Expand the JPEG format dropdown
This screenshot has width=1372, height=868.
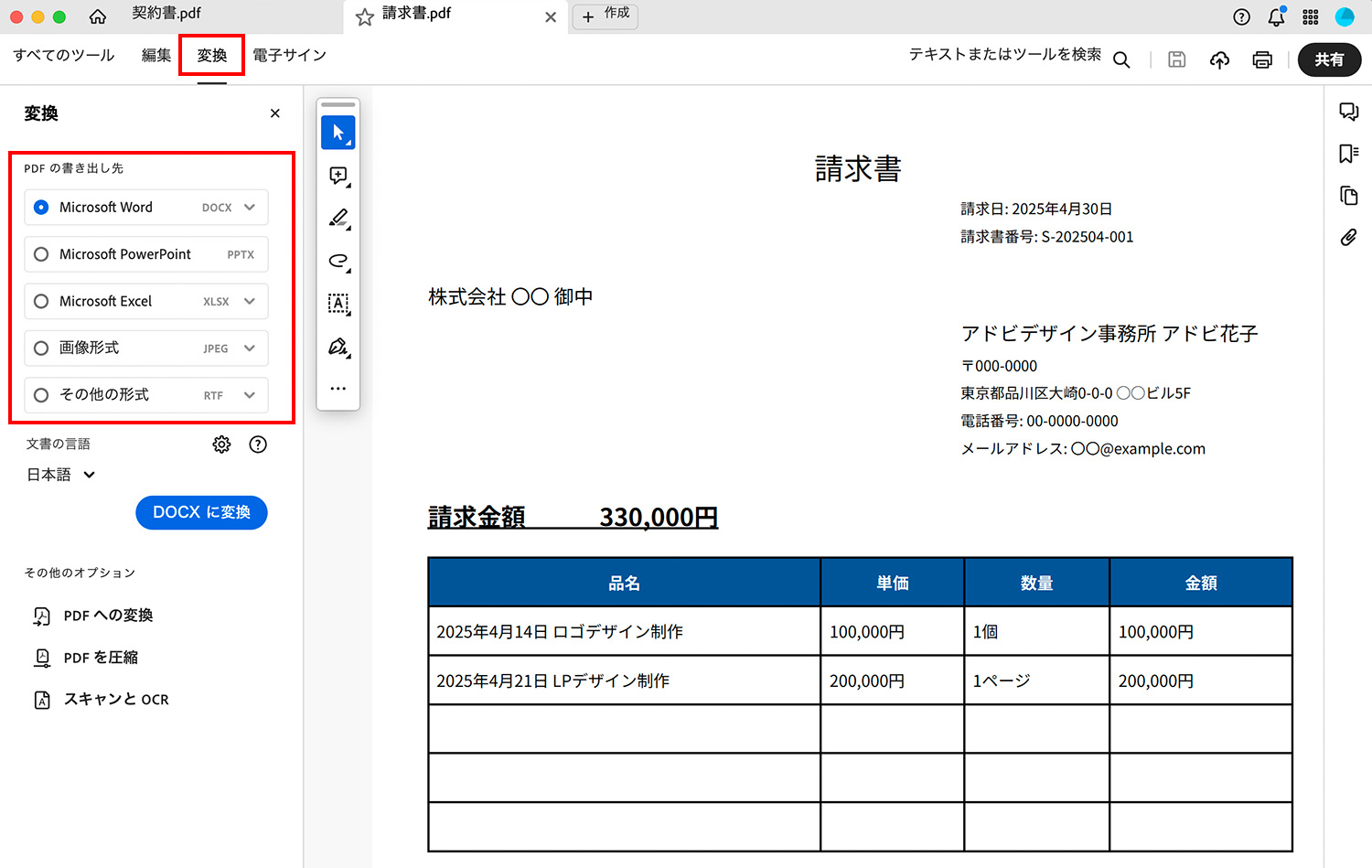(250, 348)
